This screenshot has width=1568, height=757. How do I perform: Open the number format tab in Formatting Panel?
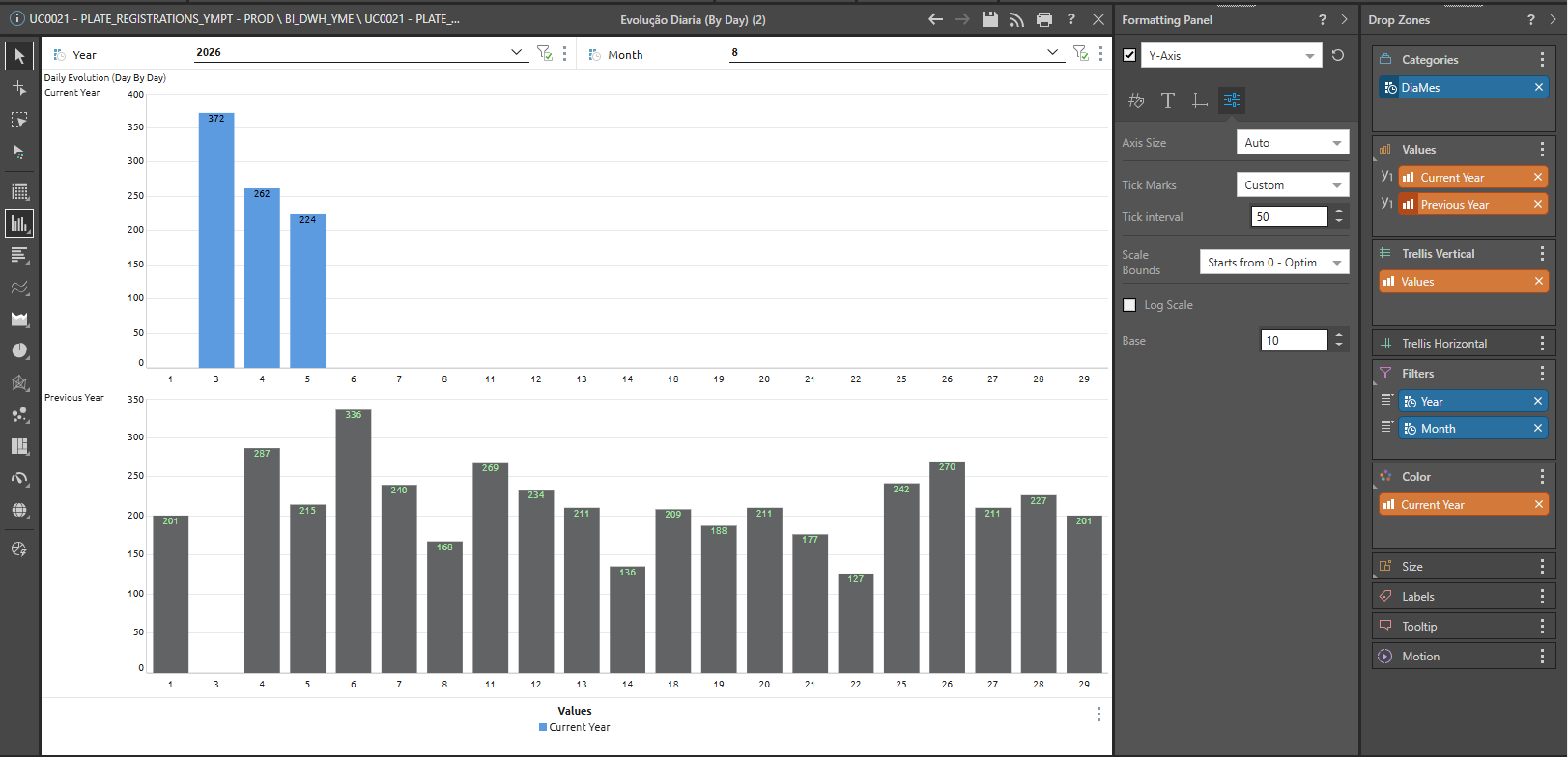pyautogui.click(x=1136, y=100)
